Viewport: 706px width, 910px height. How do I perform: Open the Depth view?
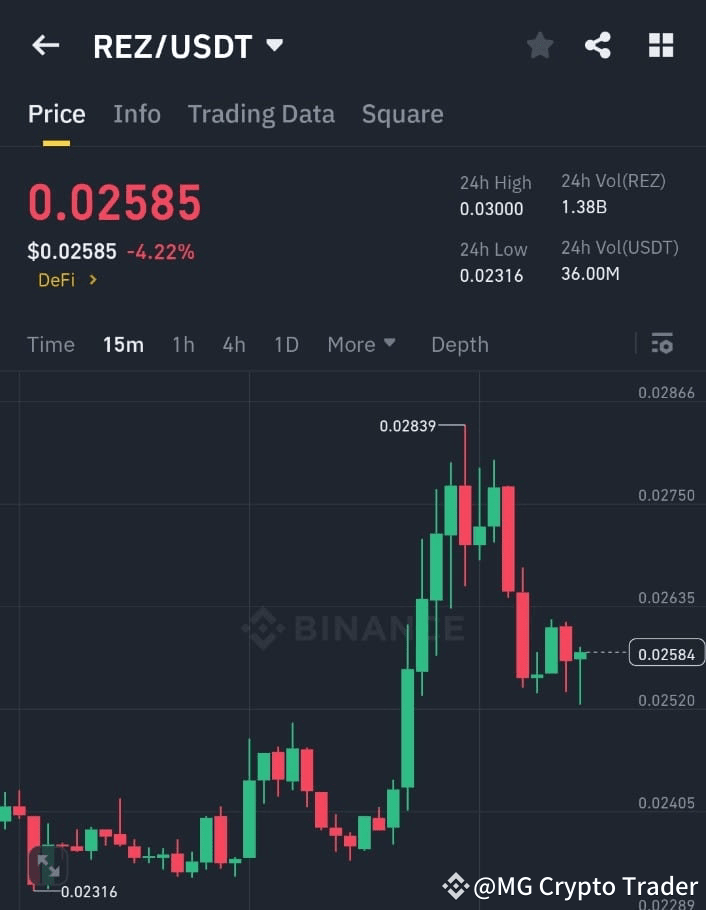[x=459, y=344]
